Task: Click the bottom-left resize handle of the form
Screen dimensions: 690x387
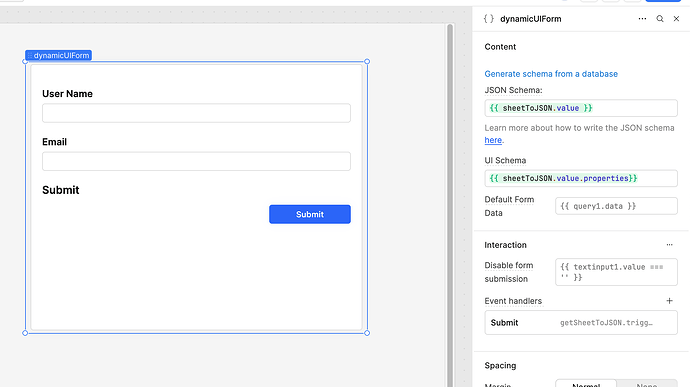Action: [x=25, y=333]
